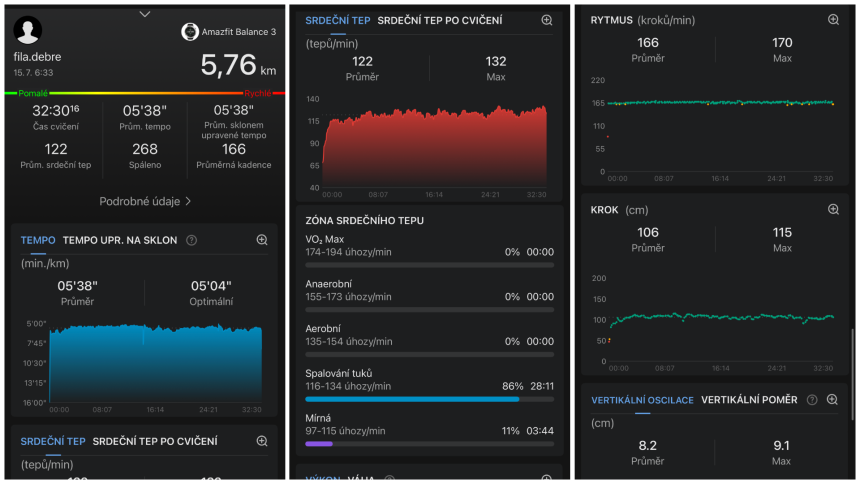Open help icon next to Tempo upr. na sklon
Viewport: 860px width, 484px height.
(x=191, y=240)
